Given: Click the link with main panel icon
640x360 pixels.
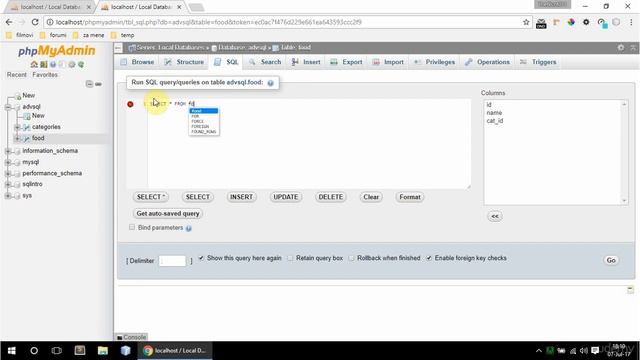Looking at the screenshot, I should 98,84.
